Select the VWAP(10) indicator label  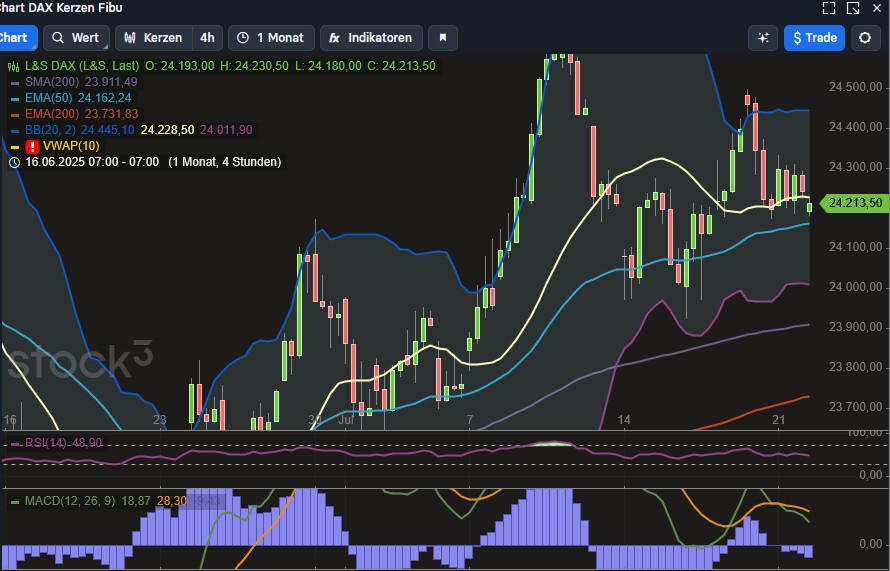71,146
